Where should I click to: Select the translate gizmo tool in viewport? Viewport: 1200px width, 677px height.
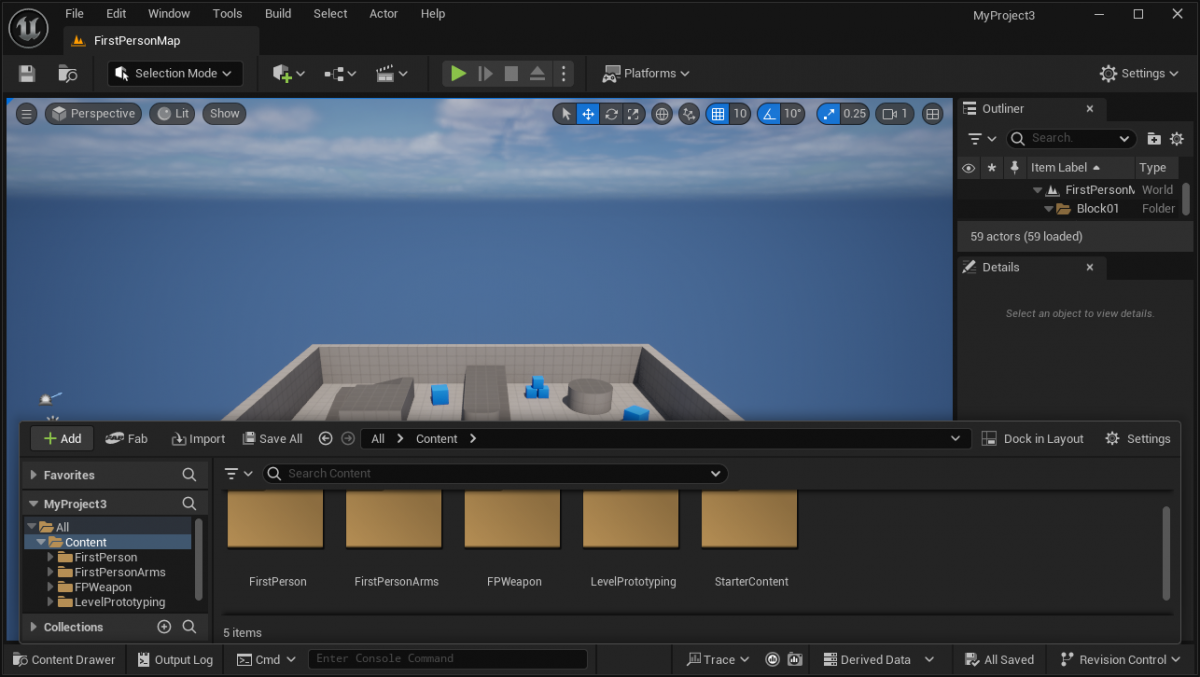point(588,114)
